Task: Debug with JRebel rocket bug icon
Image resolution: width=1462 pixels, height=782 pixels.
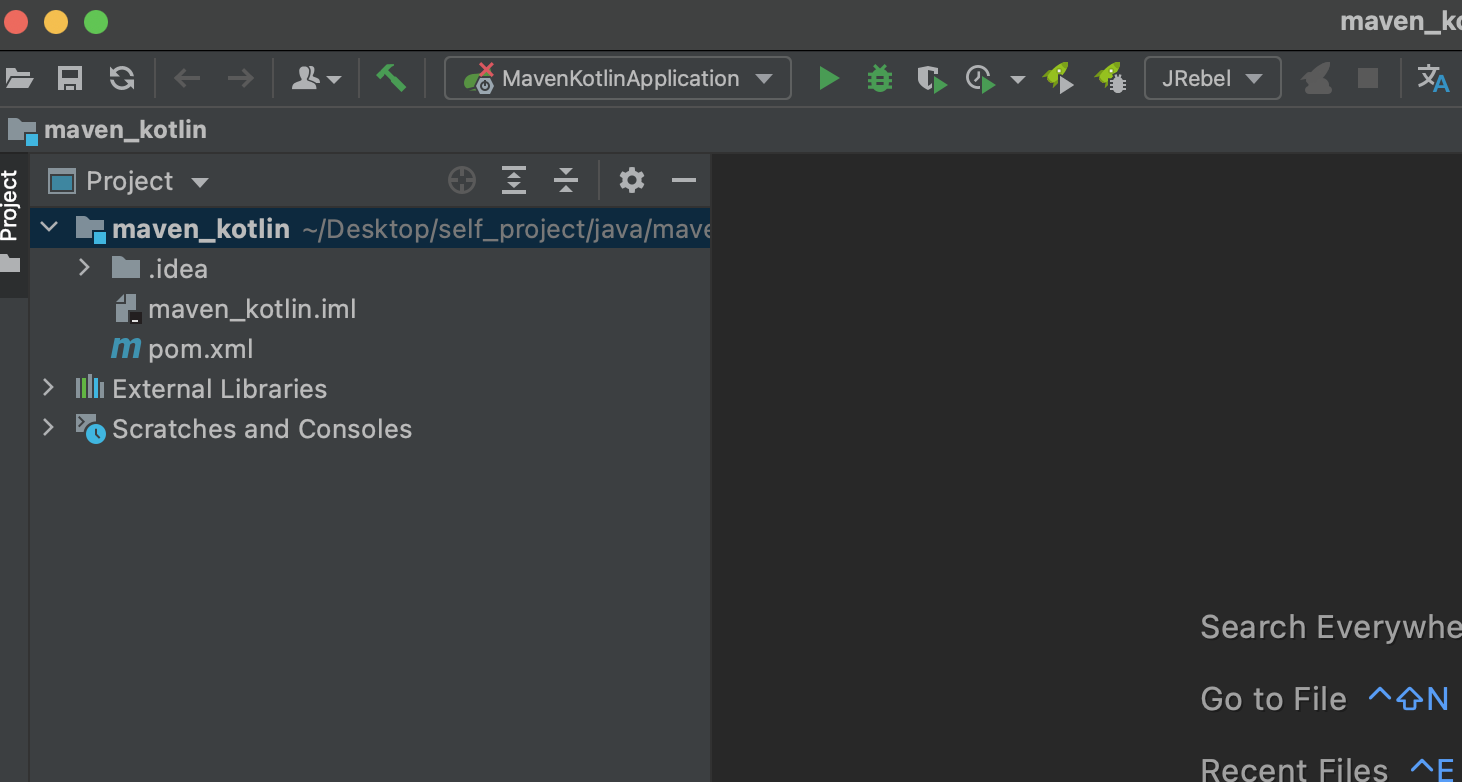Action: [x=1110, y=79]
